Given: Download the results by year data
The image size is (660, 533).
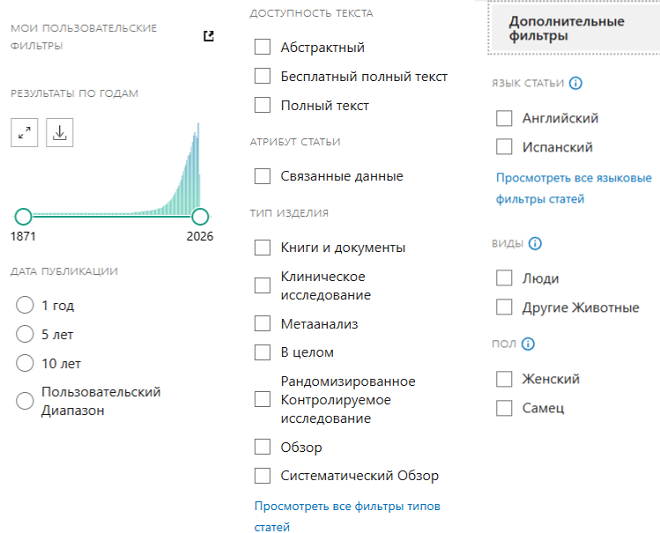Looking at the screenshot, I should tap(59, 132).
